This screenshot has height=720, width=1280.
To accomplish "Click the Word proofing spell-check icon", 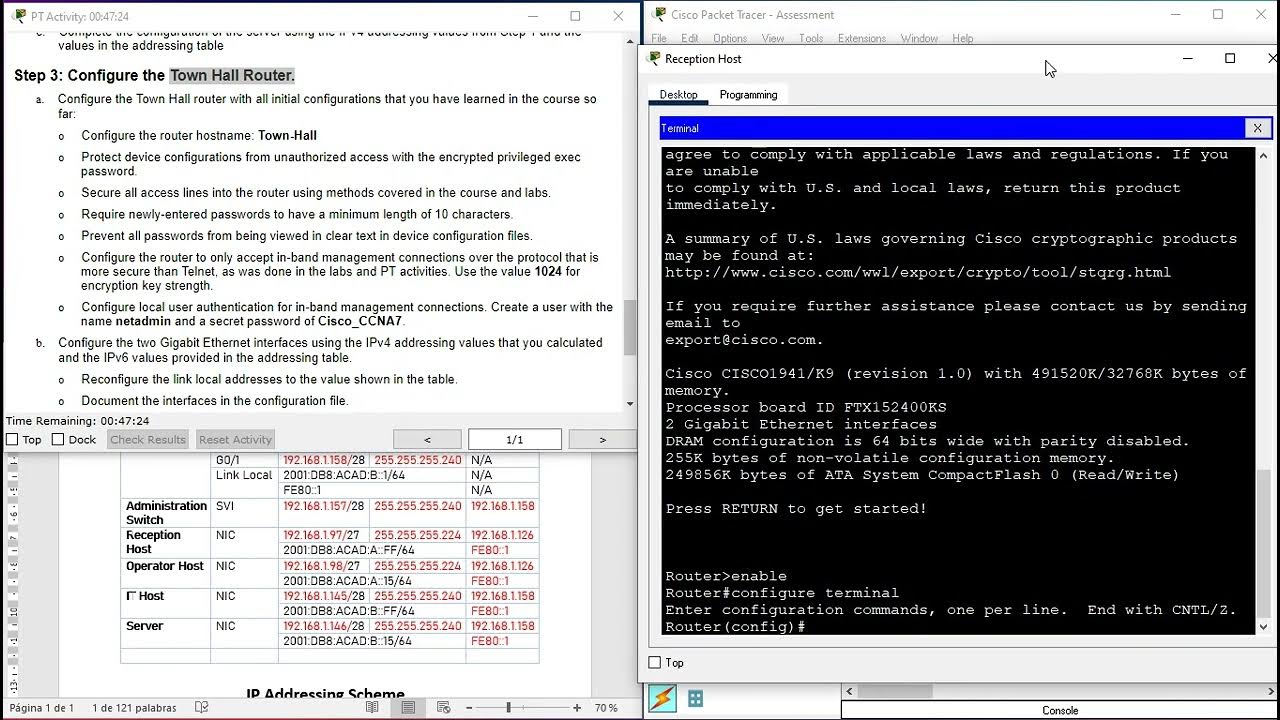I will (x=201, y=708).
